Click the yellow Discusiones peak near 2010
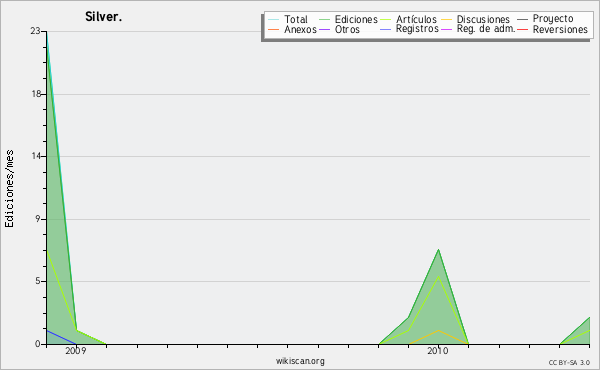Viewport: 600px width, 370px height. point(439,330)
